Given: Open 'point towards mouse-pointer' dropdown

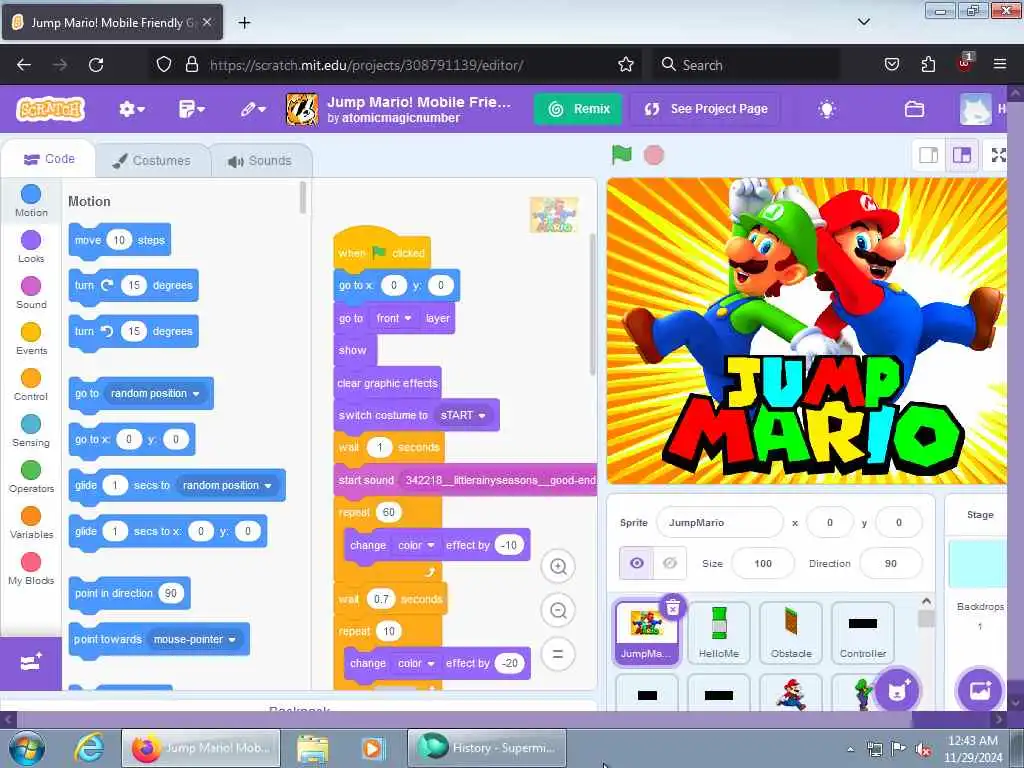Looking at the screenshot, I should click(195, 639).
